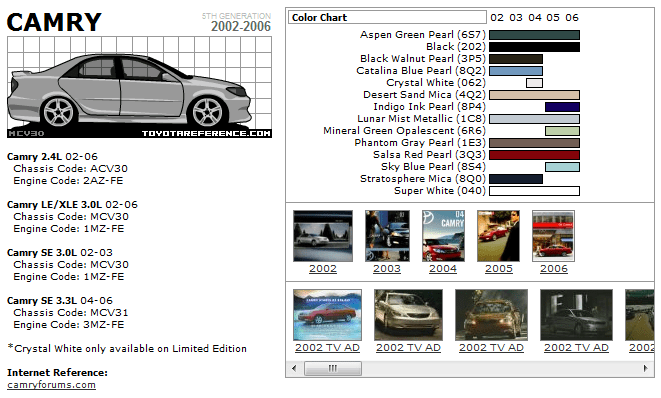Click the Stratosphere Mica (8Q0) label

point(423,179)
